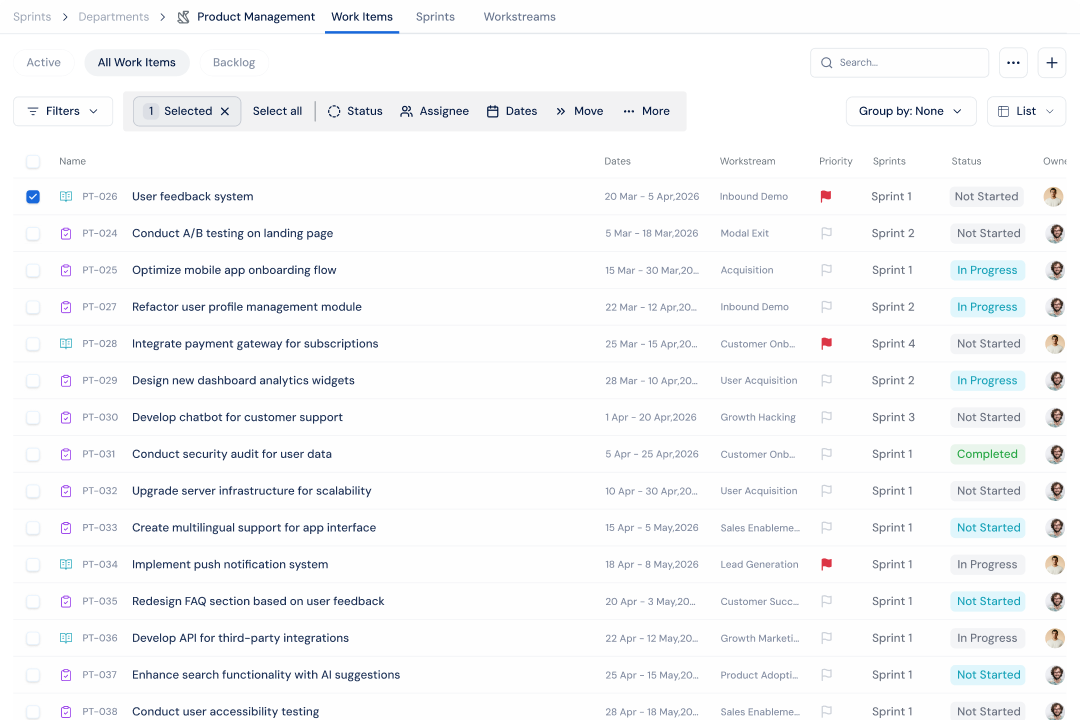Open owner avatar for PT-028
Image resolution: width=1080 pixels, height=720 pixels.
(x=1055, y=344)
